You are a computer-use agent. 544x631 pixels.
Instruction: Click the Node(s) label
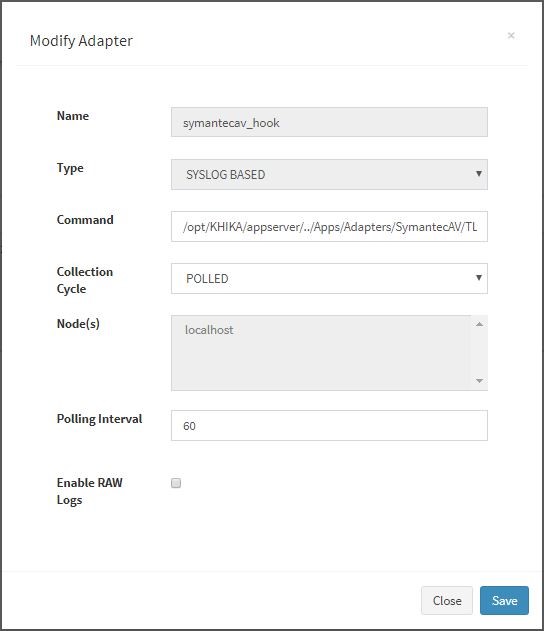(78, 324)
